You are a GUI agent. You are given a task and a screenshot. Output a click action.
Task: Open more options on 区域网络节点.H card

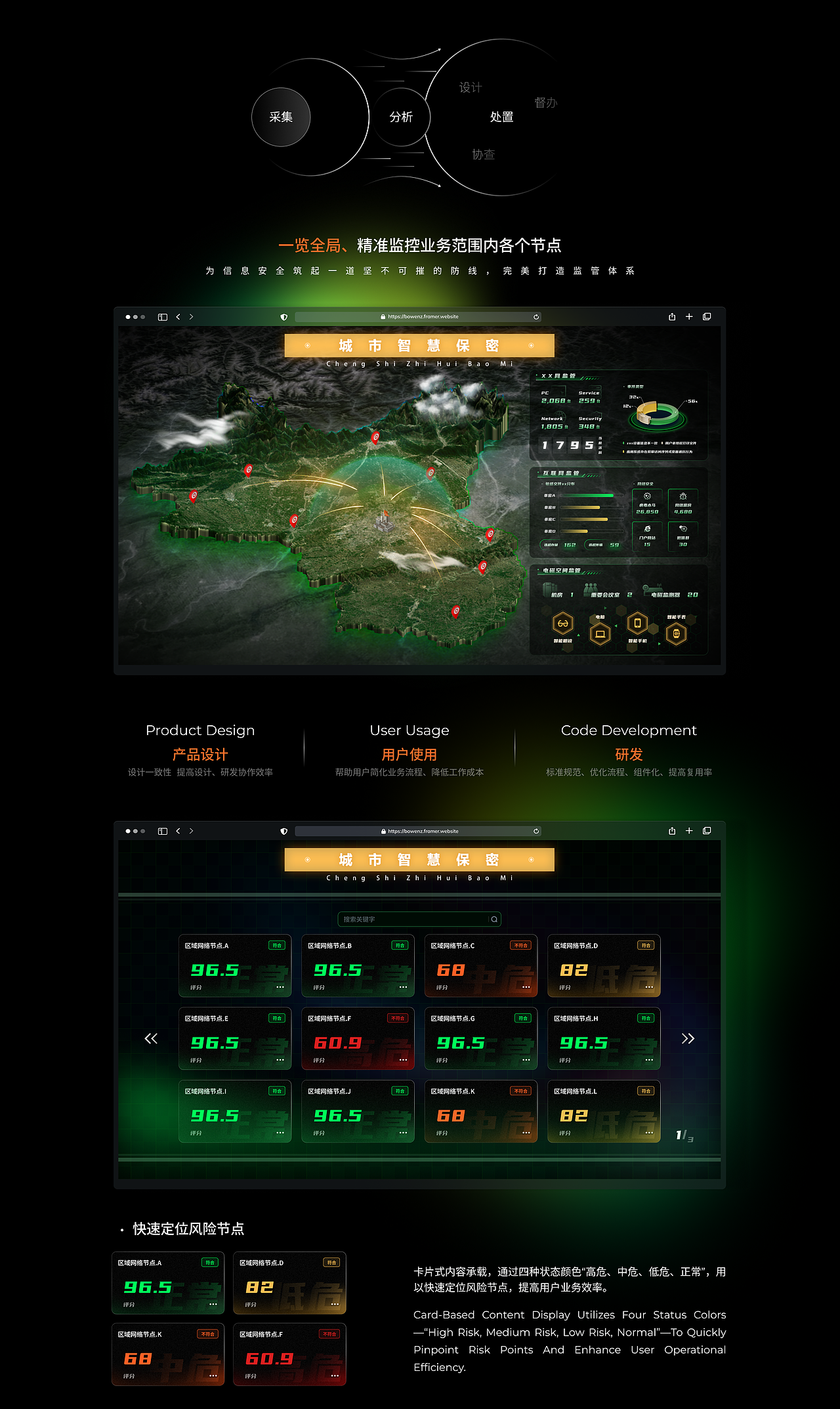pos(649,1060)
